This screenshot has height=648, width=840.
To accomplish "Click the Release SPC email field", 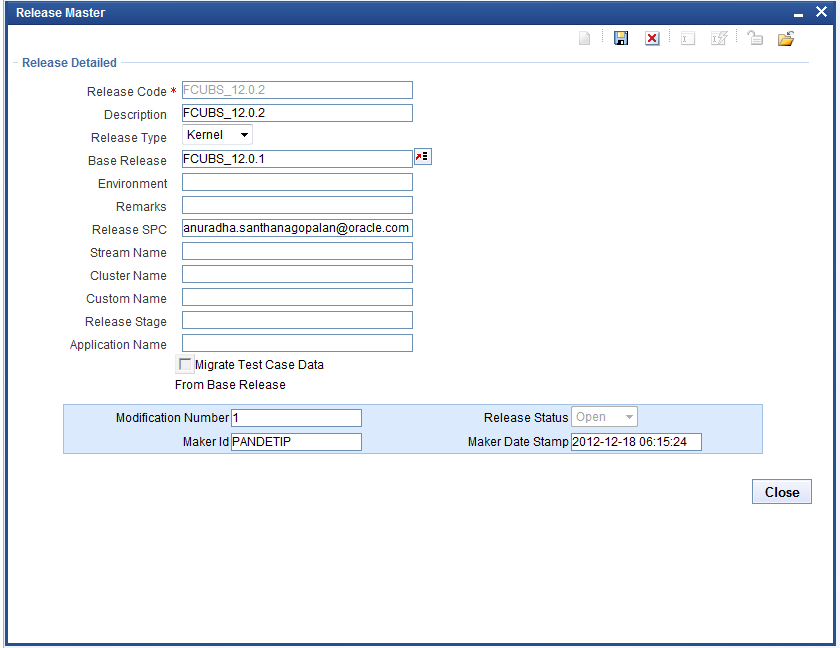I will [x=297, y=228].
